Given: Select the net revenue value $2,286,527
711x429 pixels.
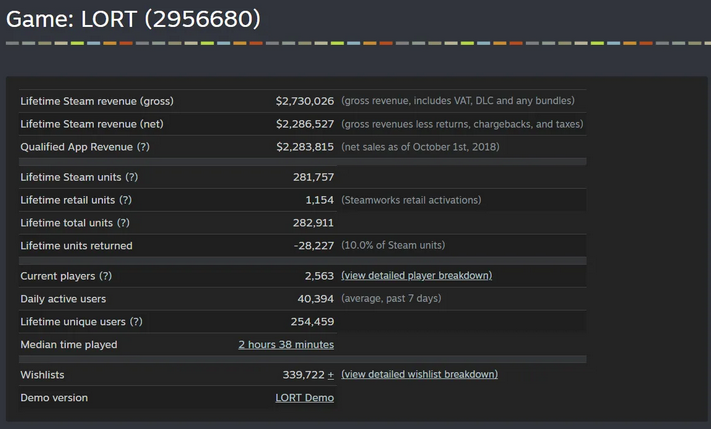Looking at the screenshot, I should [305, 124].
